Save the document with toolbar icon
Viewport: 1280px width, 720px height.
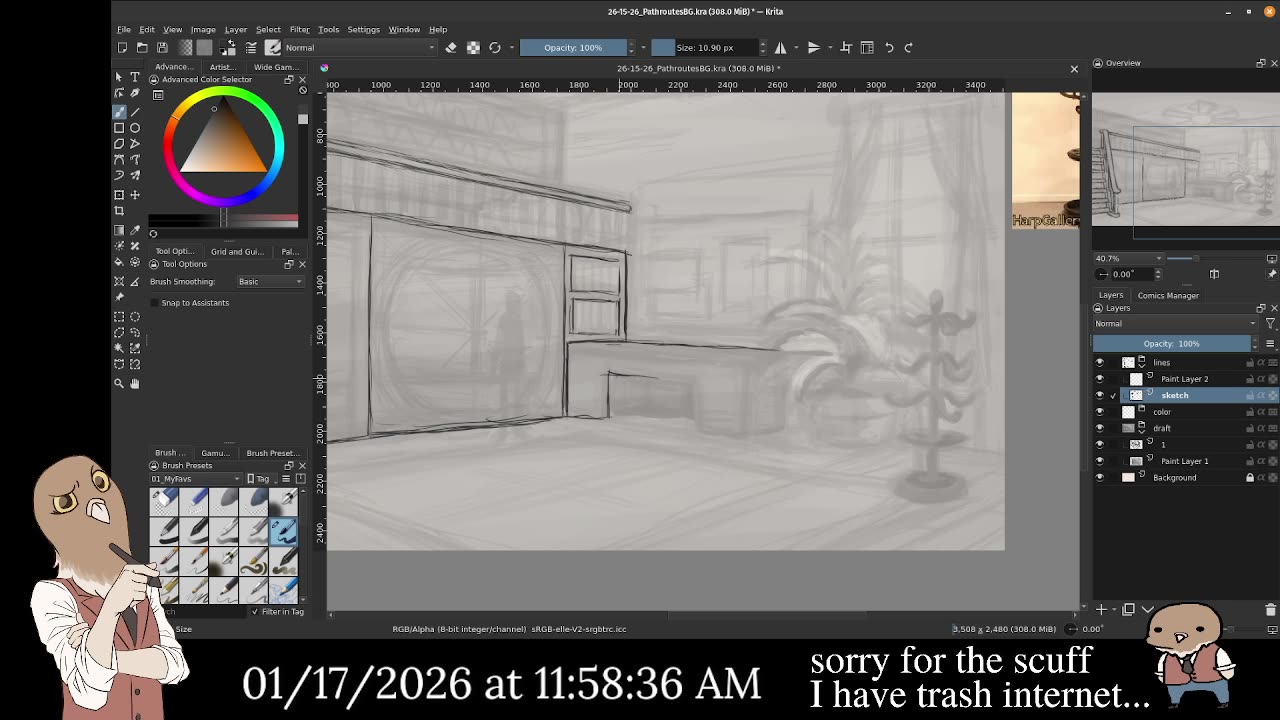[162, 47]
